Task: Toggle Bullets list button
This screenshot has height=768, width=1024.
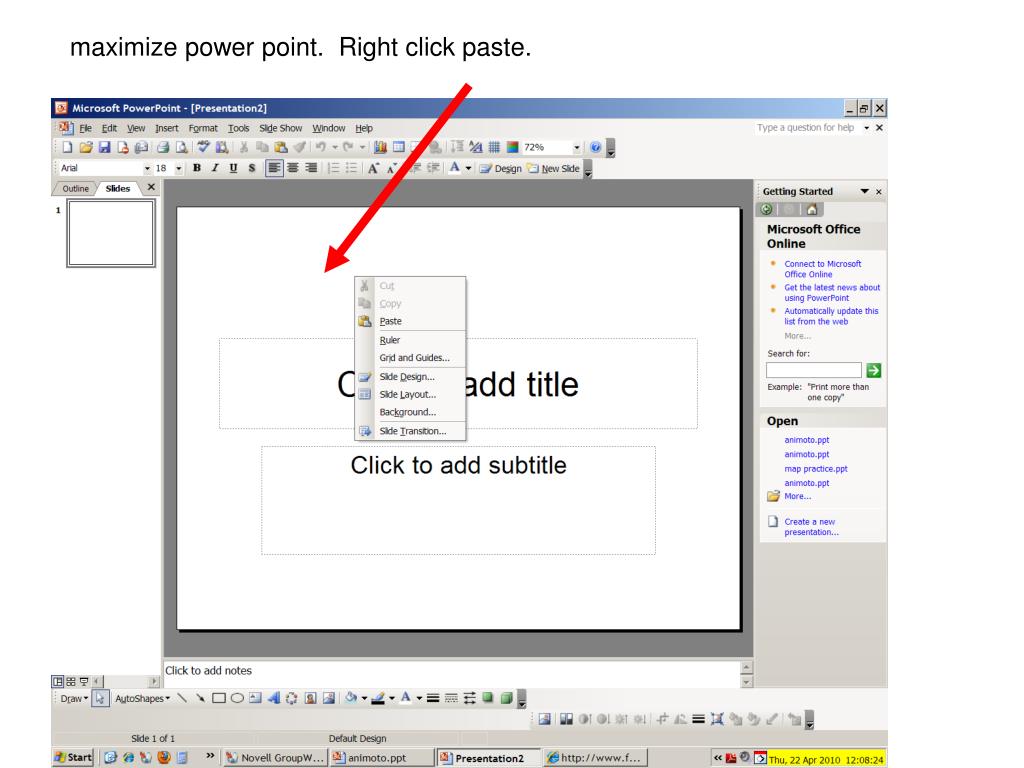Action: click(x=351, y=168)
